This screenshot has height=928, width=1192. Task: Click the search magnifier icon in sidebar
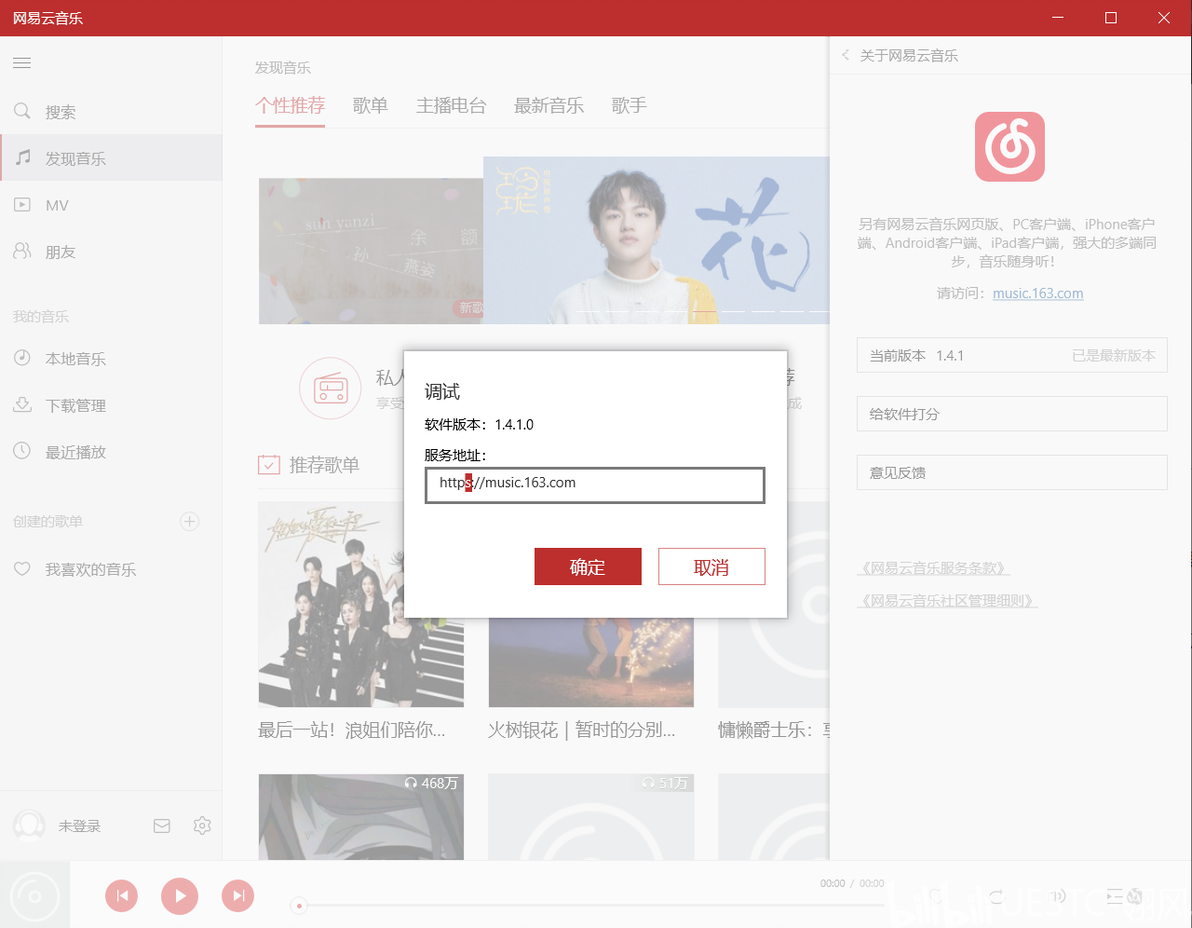[x=22, y=112]
